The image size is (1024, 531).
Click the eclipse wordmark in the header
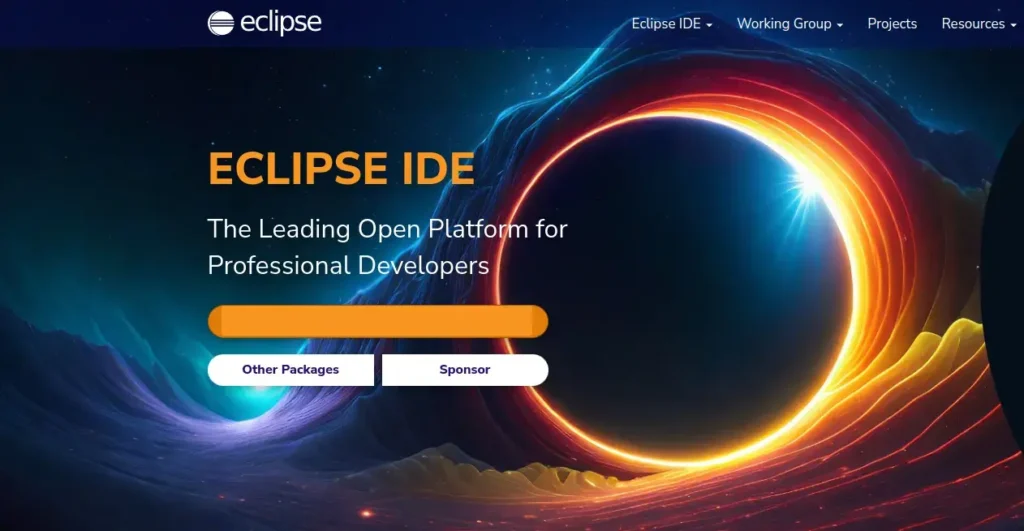[280, 22]
